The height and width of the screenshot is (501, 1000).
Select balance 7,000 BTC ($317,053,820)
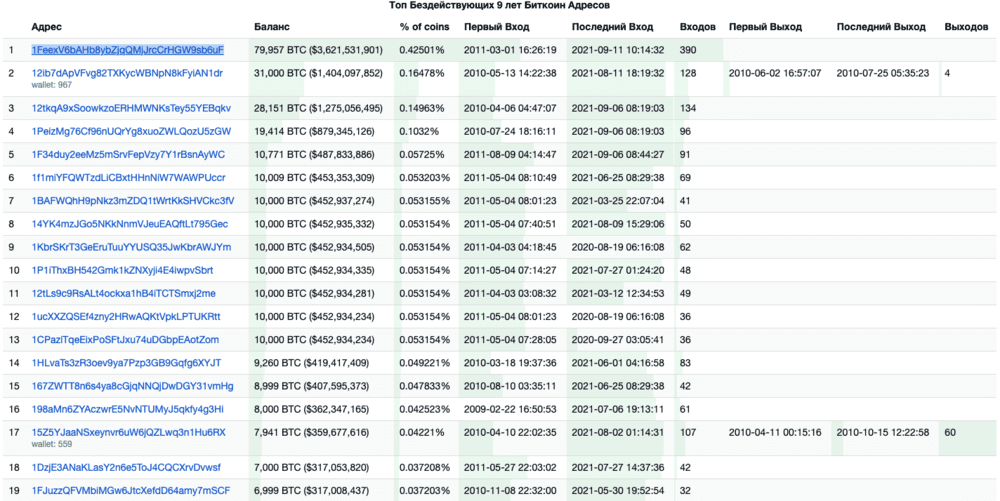point(311,467)
